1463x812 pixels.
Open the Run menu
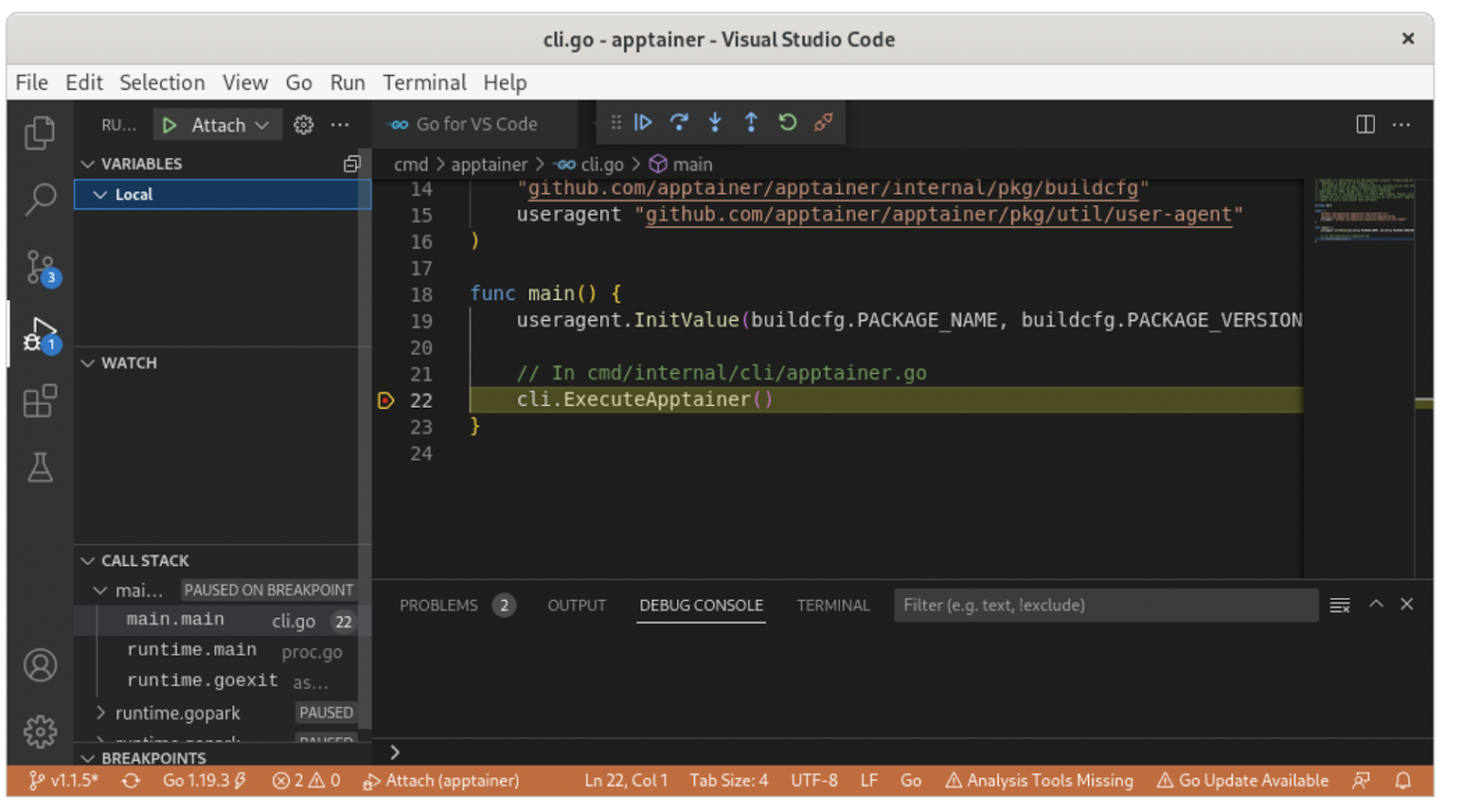[x=347, y=82]
